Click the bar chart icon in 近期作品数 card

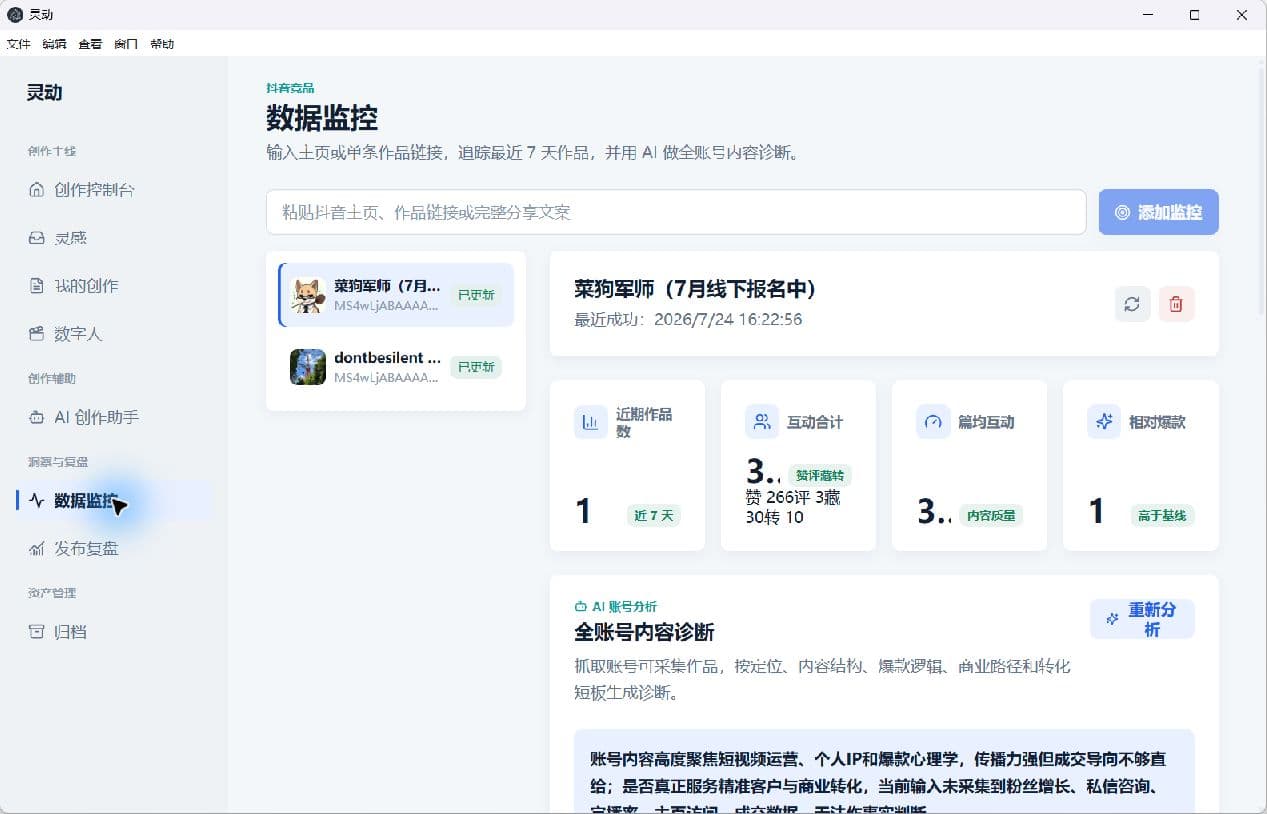pos(591,422)
